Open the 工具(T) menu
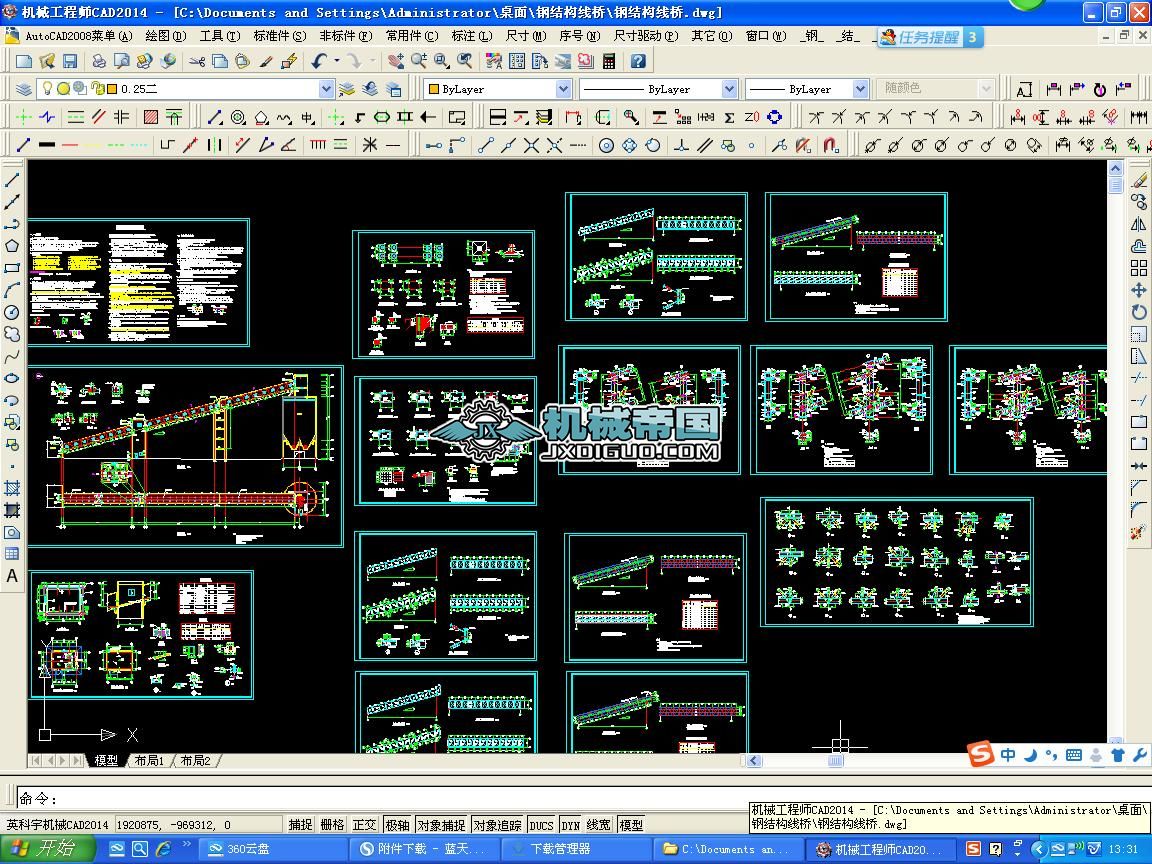Screen dimensions: 1152x864 tap(220, 35)
